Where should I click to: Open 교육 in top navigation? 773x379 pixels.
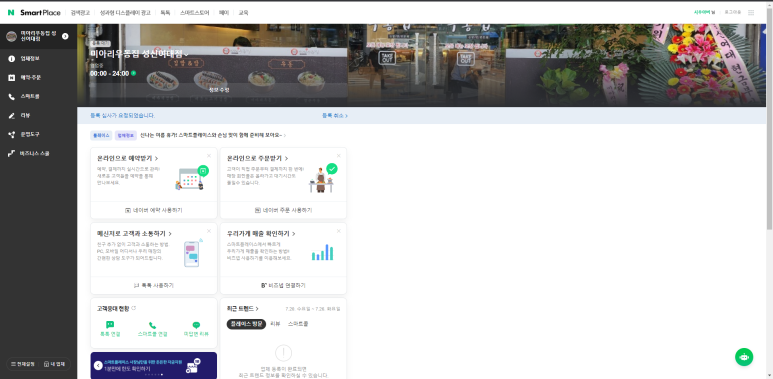click(244, 13)
